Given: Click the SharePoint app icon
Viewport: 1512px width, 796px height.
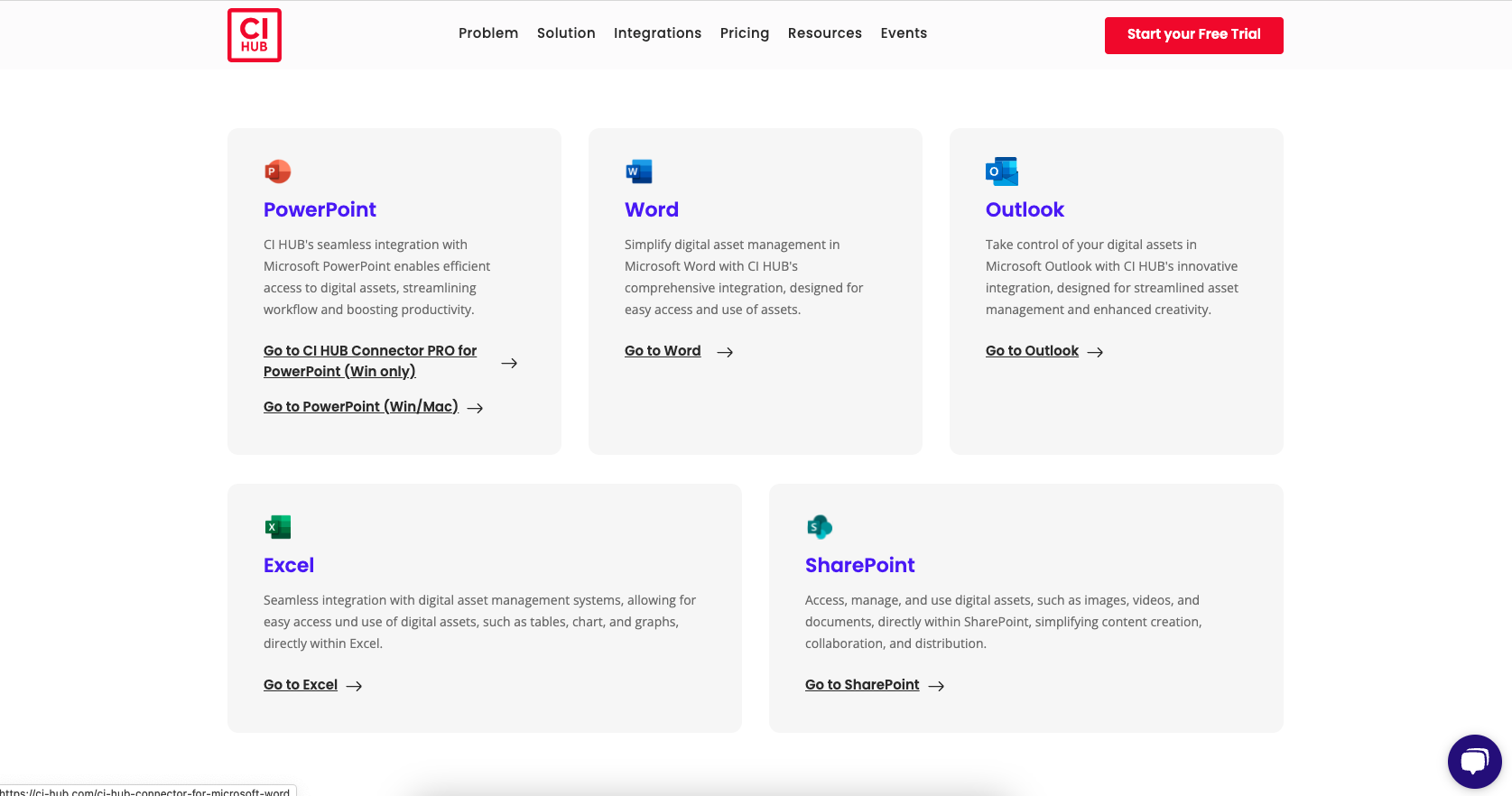Looking at the screenshot, I should [x=819, y=527].
